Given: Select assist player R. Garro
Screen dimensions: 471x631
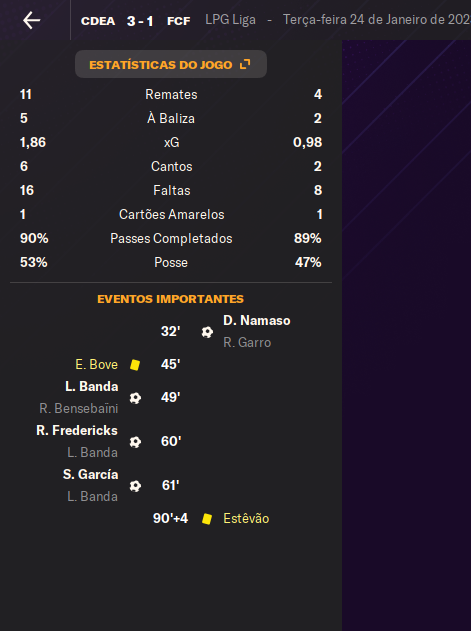Looking at the screenshot, I should pos(247,342).
